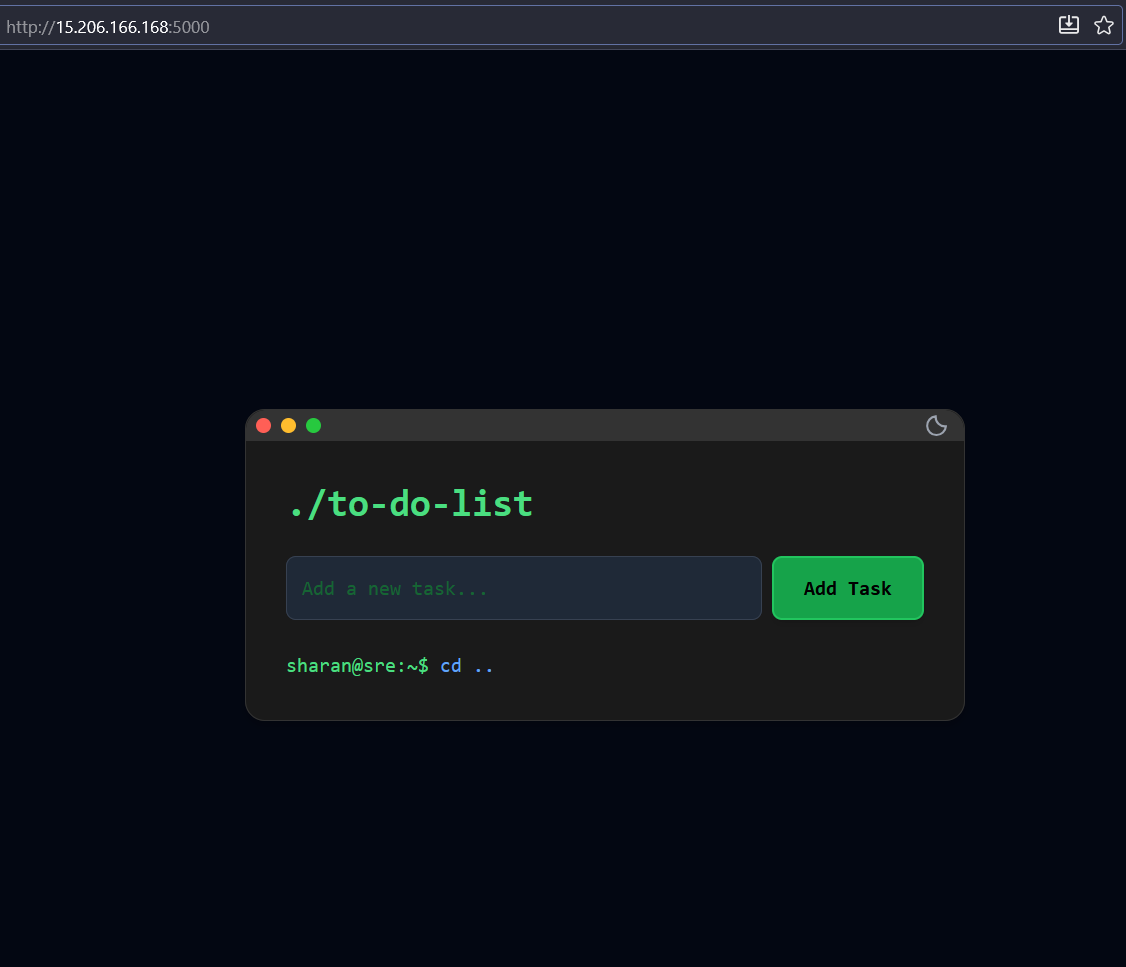Viewport: 1126px width, 967px height.
Task: Click the red dot in the card header
Action: 264,426
